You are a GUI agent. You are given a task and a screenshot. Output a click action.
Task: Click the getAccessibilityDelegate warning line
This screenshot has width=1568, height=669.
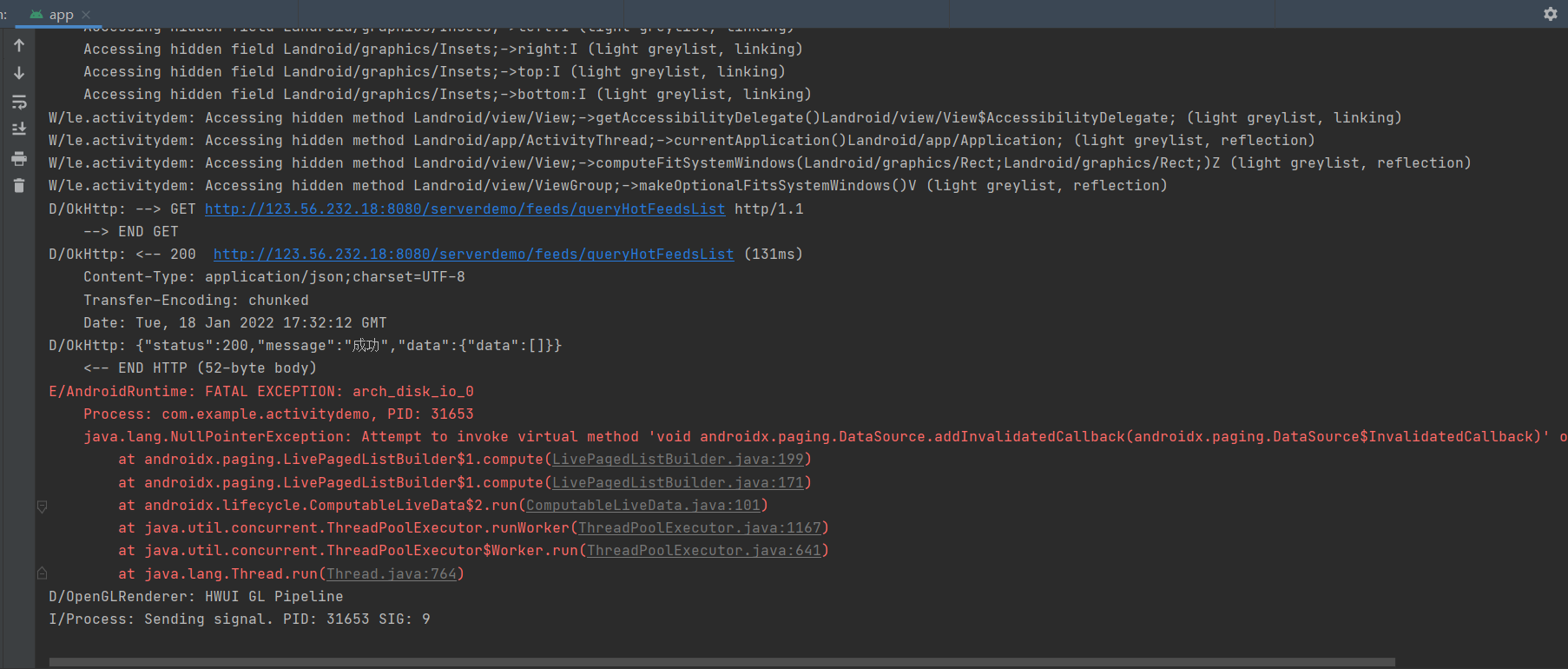[x=725, y=117]
